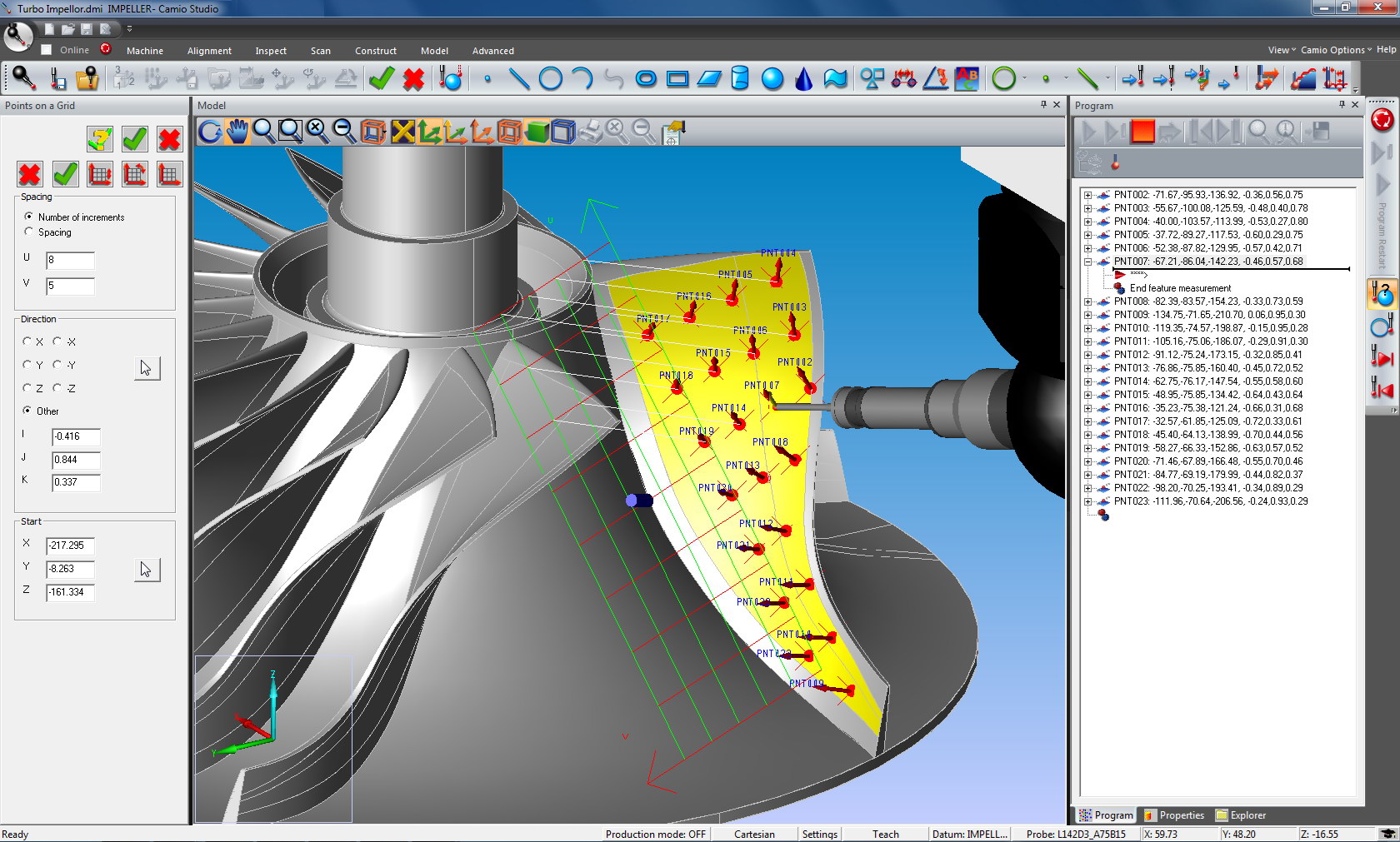Screen dimensions: 1400x842
Task: Select the Spacing radio button
Action: [x=28, y=232]
